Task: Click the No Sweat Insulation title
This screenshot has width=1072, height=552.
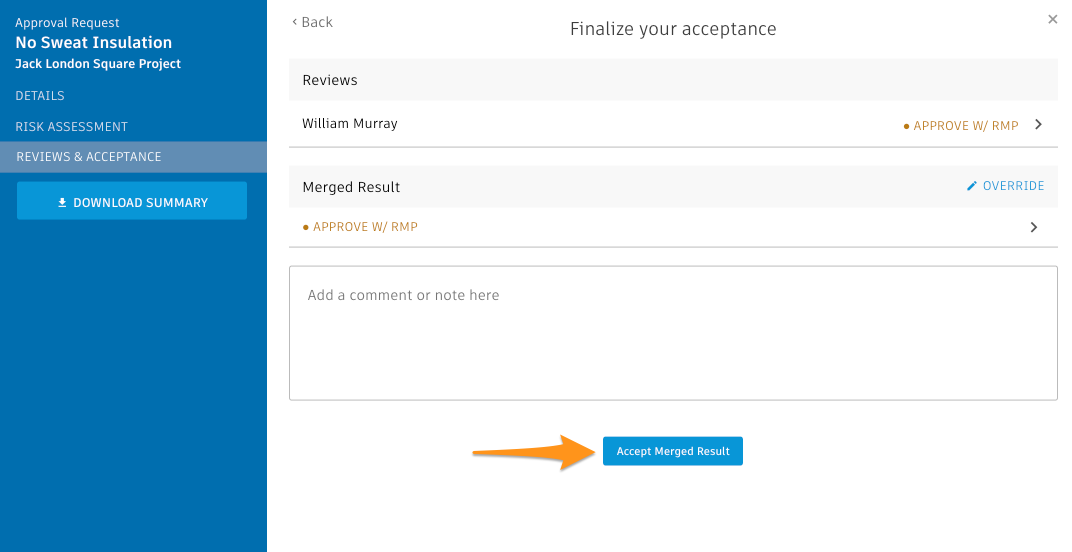Action: click(x=94, y=42)
